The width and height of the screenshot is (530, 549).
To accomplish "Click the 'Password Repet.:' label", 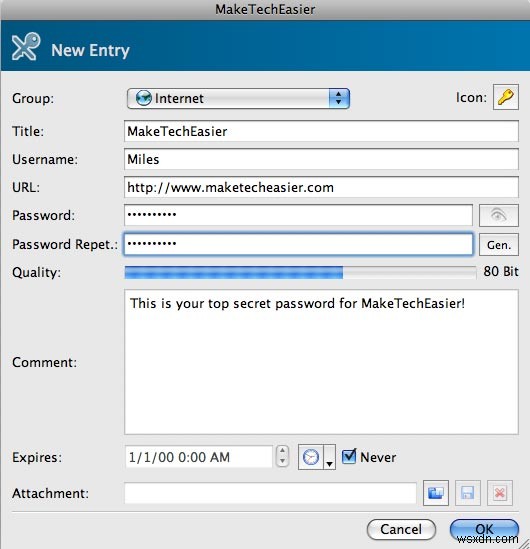I will pos(65,244).
